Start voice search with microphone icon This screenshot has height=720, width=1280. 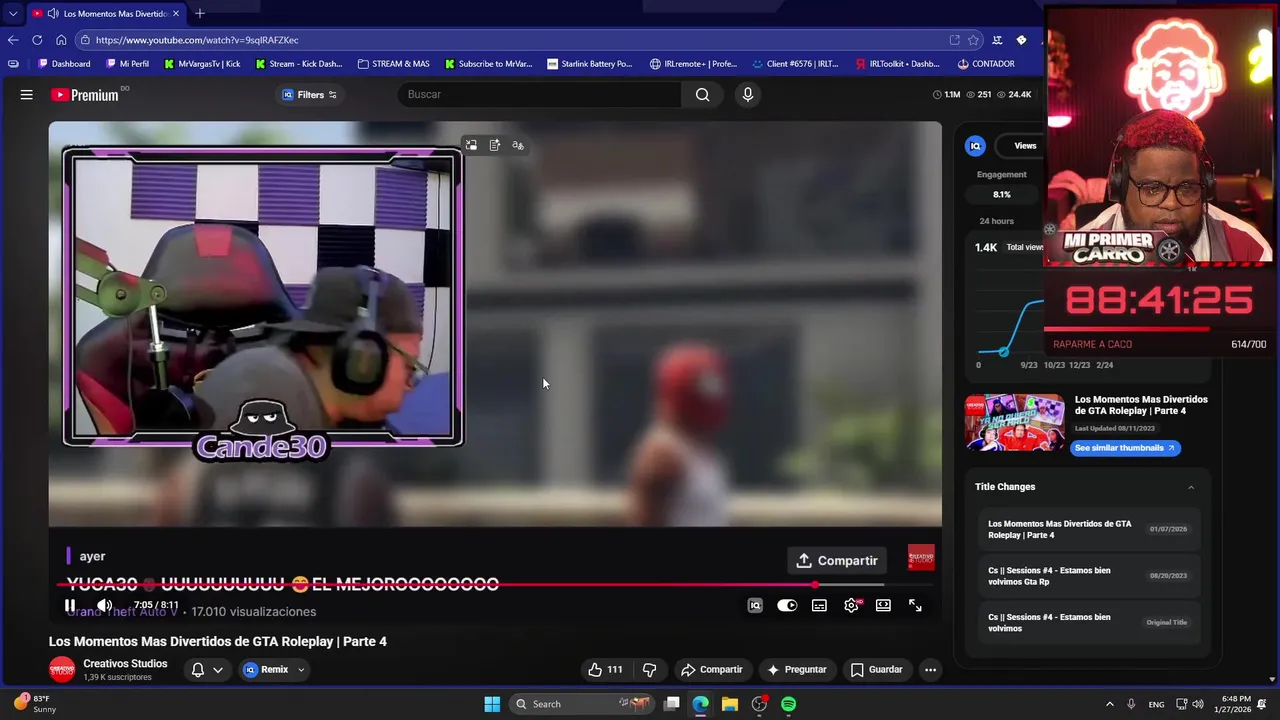pos(747,95)
